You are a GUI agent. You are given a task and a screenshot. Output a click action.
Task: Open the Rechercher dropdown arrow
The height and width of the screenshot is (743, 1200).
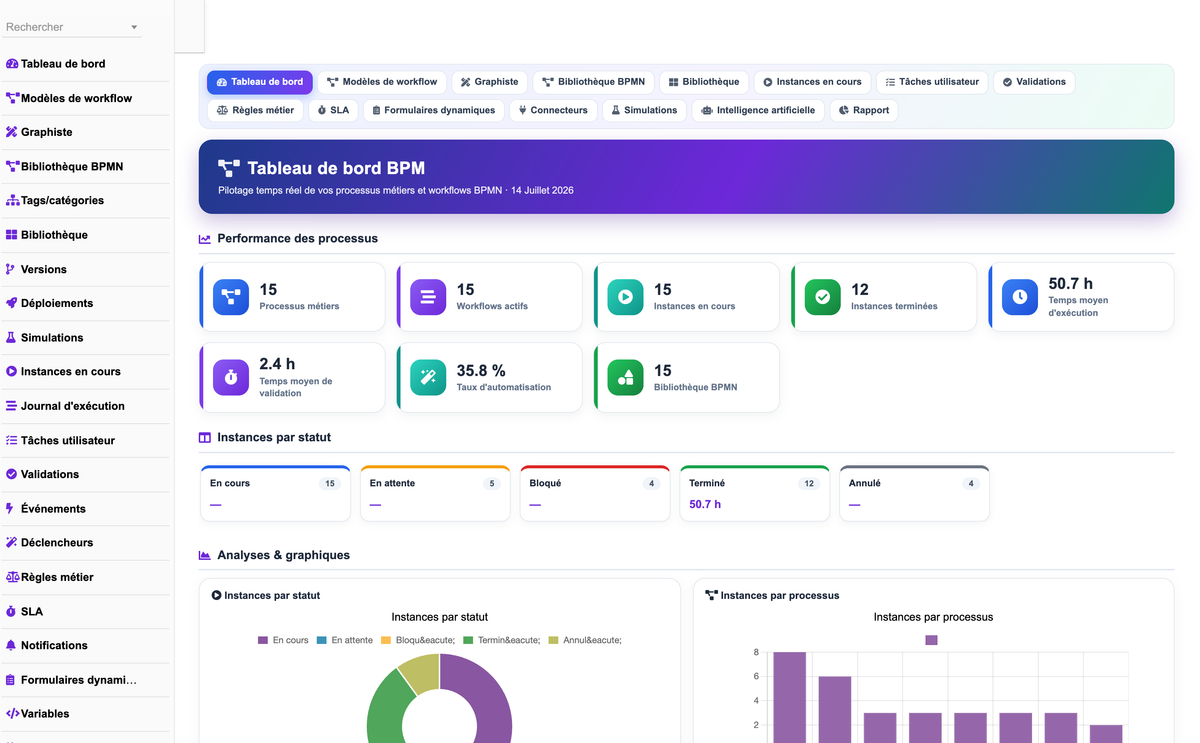tap(134, 28)
